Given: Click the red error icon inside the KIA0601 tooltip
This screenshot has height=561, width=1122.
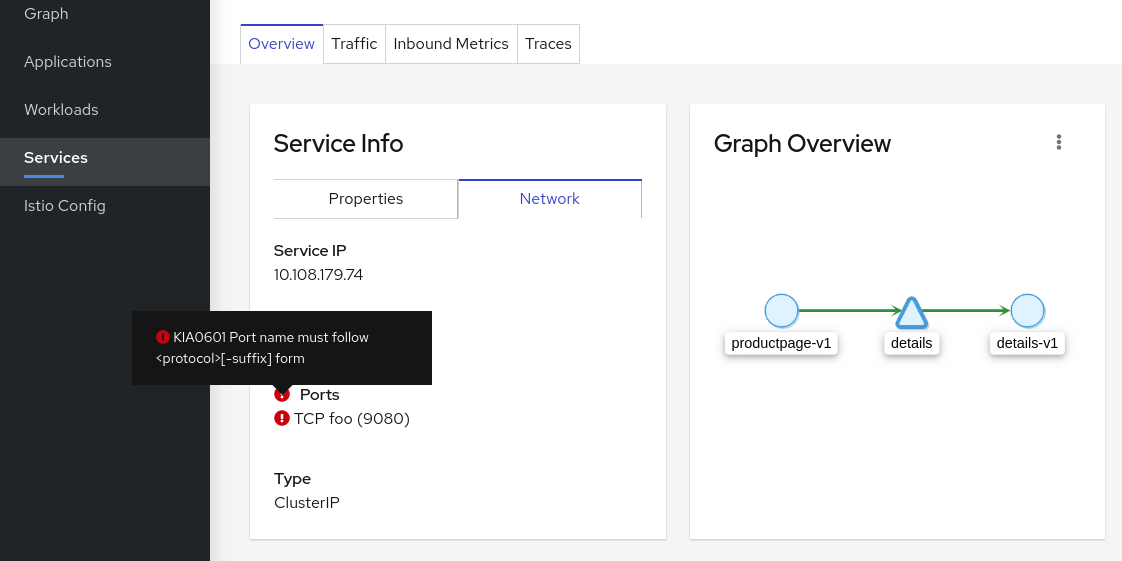Looking at the screenshot, I should (x=162, y=337).
